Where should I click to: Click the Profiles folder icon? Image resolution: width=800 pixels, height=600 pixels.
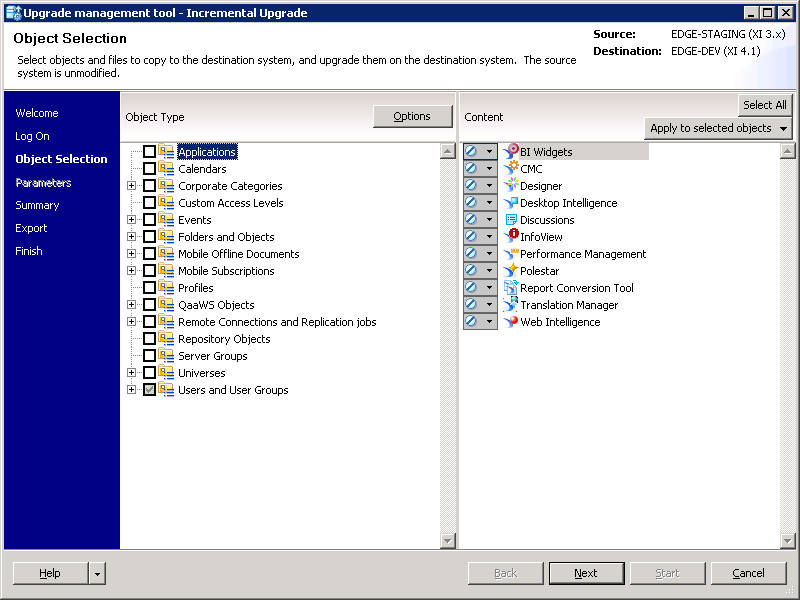click(166, 288)
